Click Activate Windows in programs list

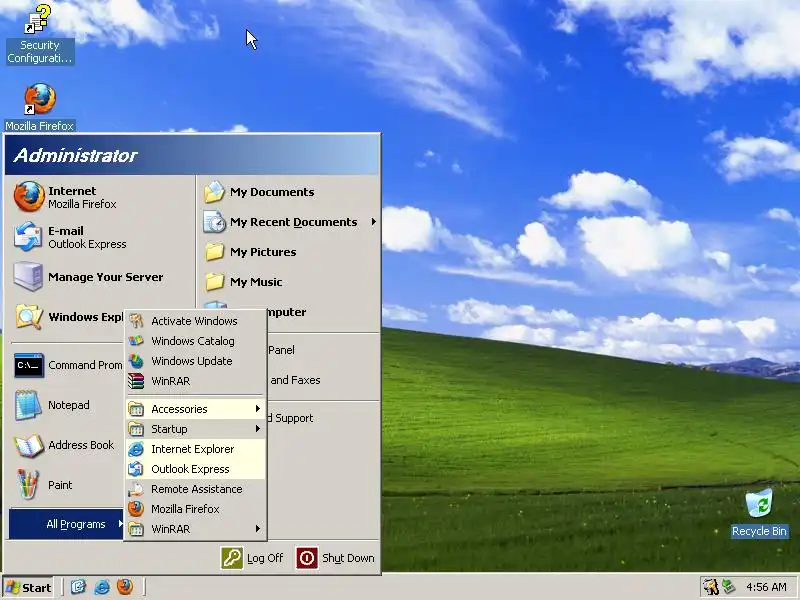(x=195, y=321)
